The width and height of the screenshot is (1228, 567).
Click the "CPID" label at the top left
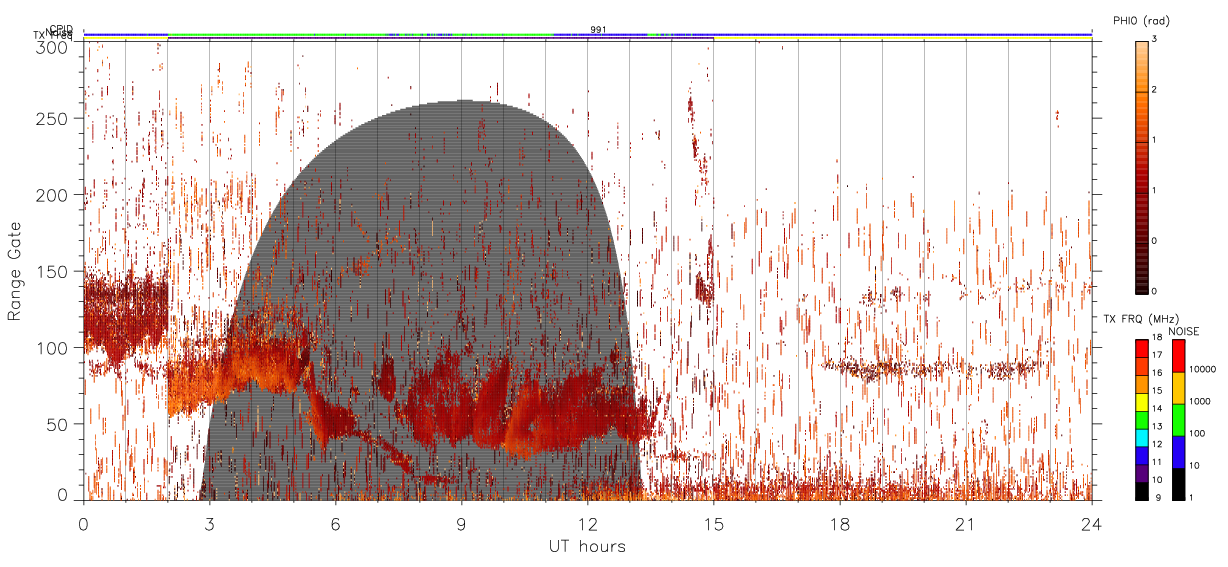pyautogui.click(x=62, y=29)
